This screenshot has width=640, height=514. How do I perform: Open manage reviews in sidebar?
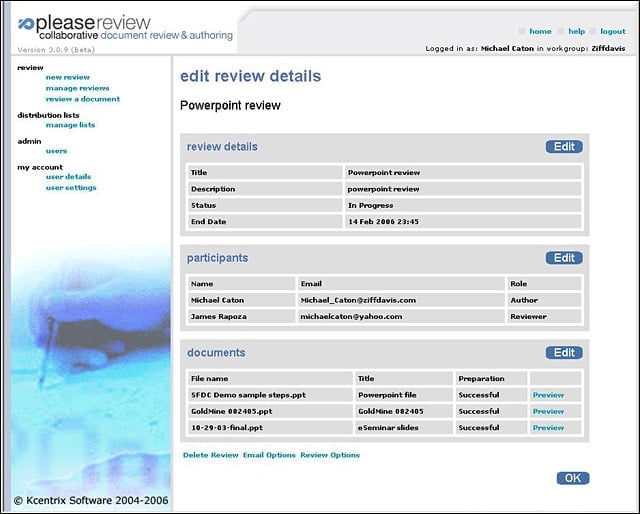pyautogui.click(x=78, y=88)
